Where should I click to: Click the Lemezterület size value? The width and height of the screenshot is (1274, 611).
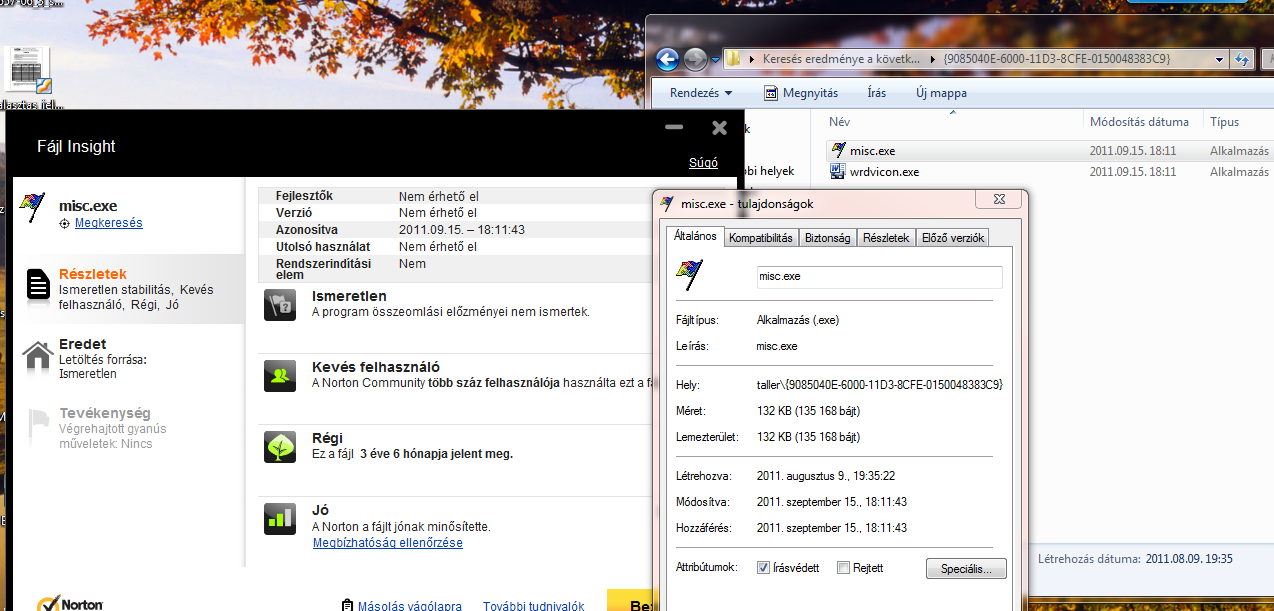click(x=808, y=437)
